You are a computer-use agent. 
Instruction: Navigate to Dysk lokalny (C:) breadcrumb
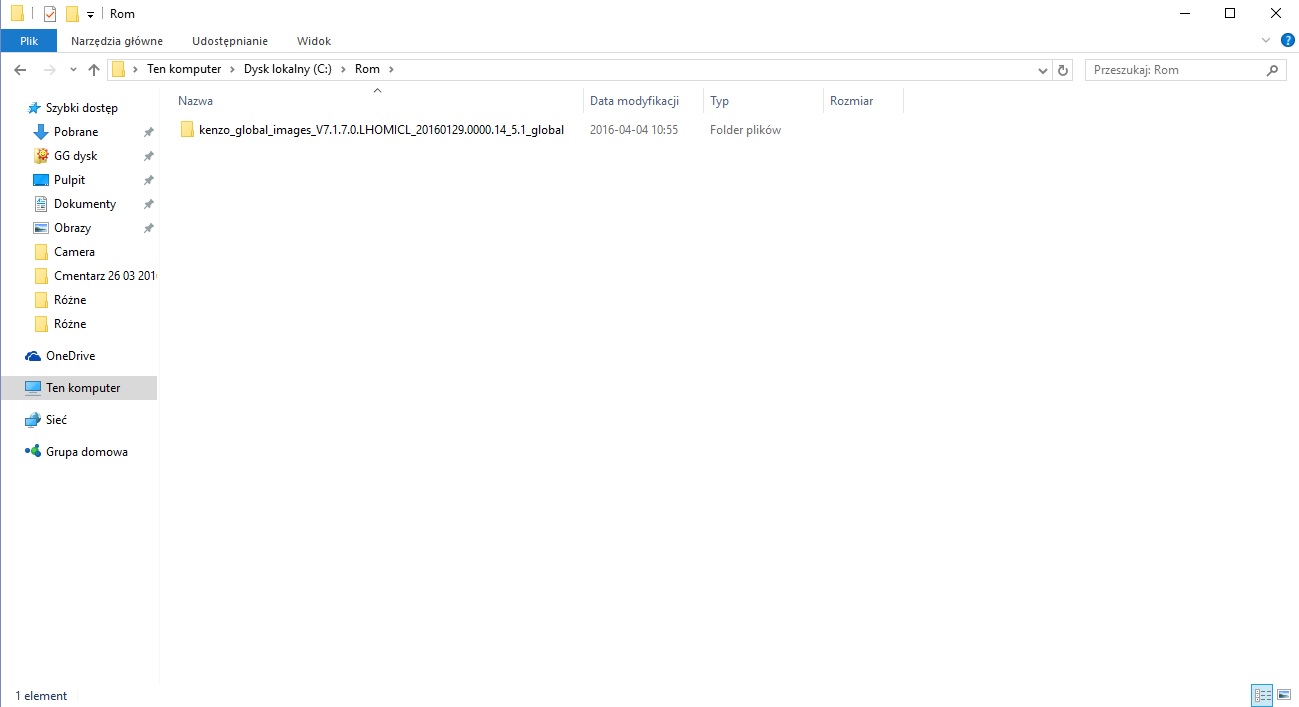pyautogui.click(x=287, y=69)
